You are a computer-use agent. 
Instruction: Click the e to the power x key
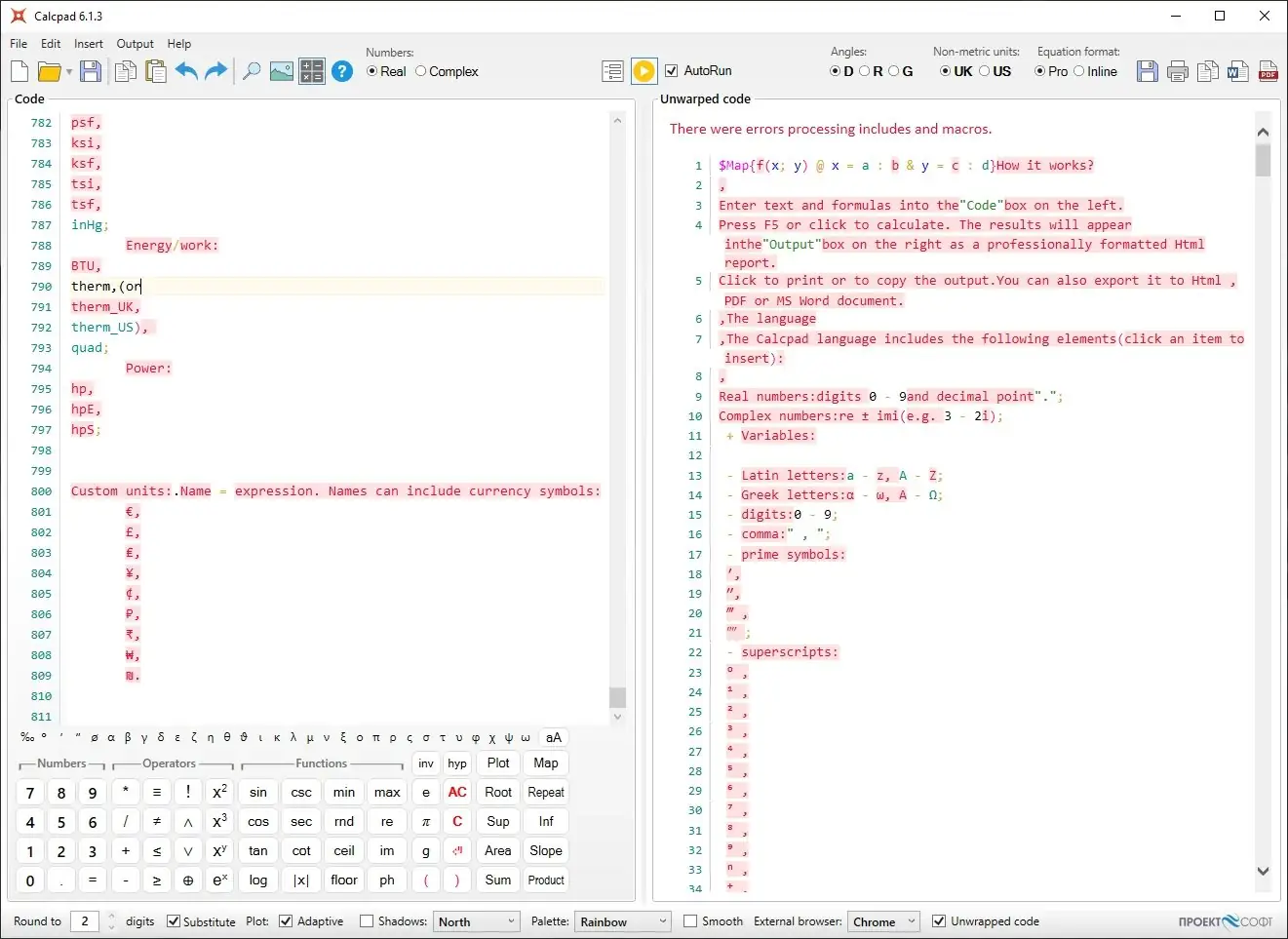tap(219, 880)
